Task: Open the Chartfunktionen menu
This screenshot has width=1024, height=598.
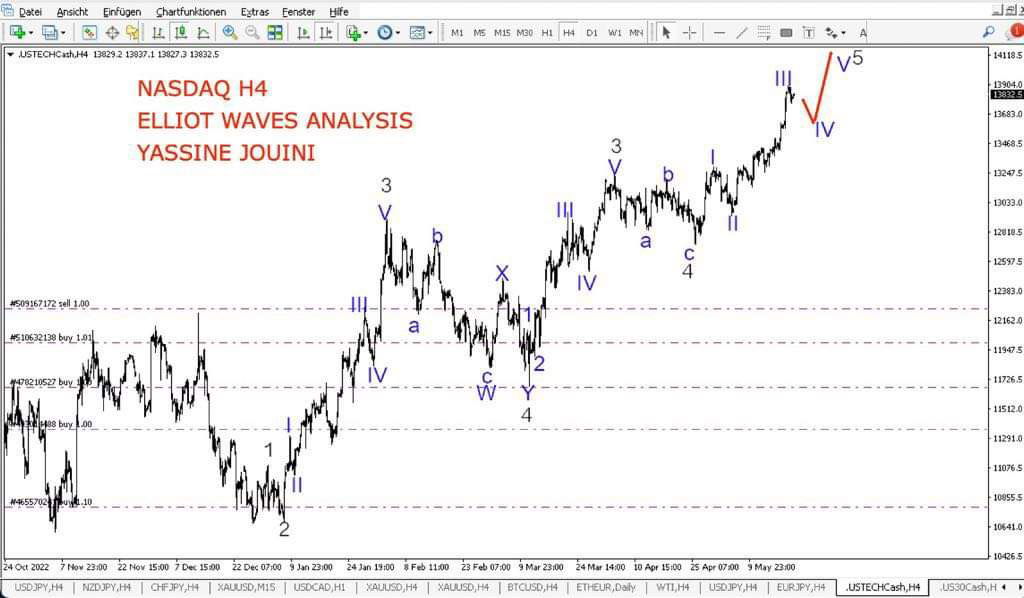Action: (x=188, y=11)
